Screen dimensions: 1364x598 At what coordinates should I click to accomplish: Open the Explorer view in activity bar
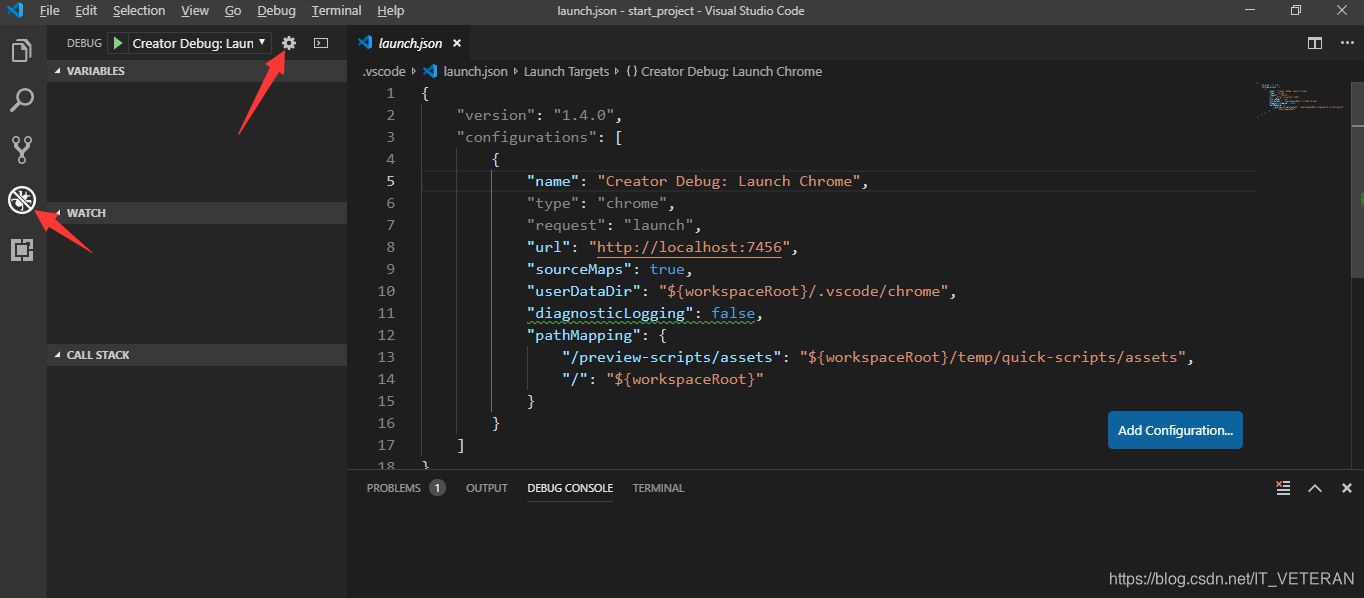[x=22, y=51]
